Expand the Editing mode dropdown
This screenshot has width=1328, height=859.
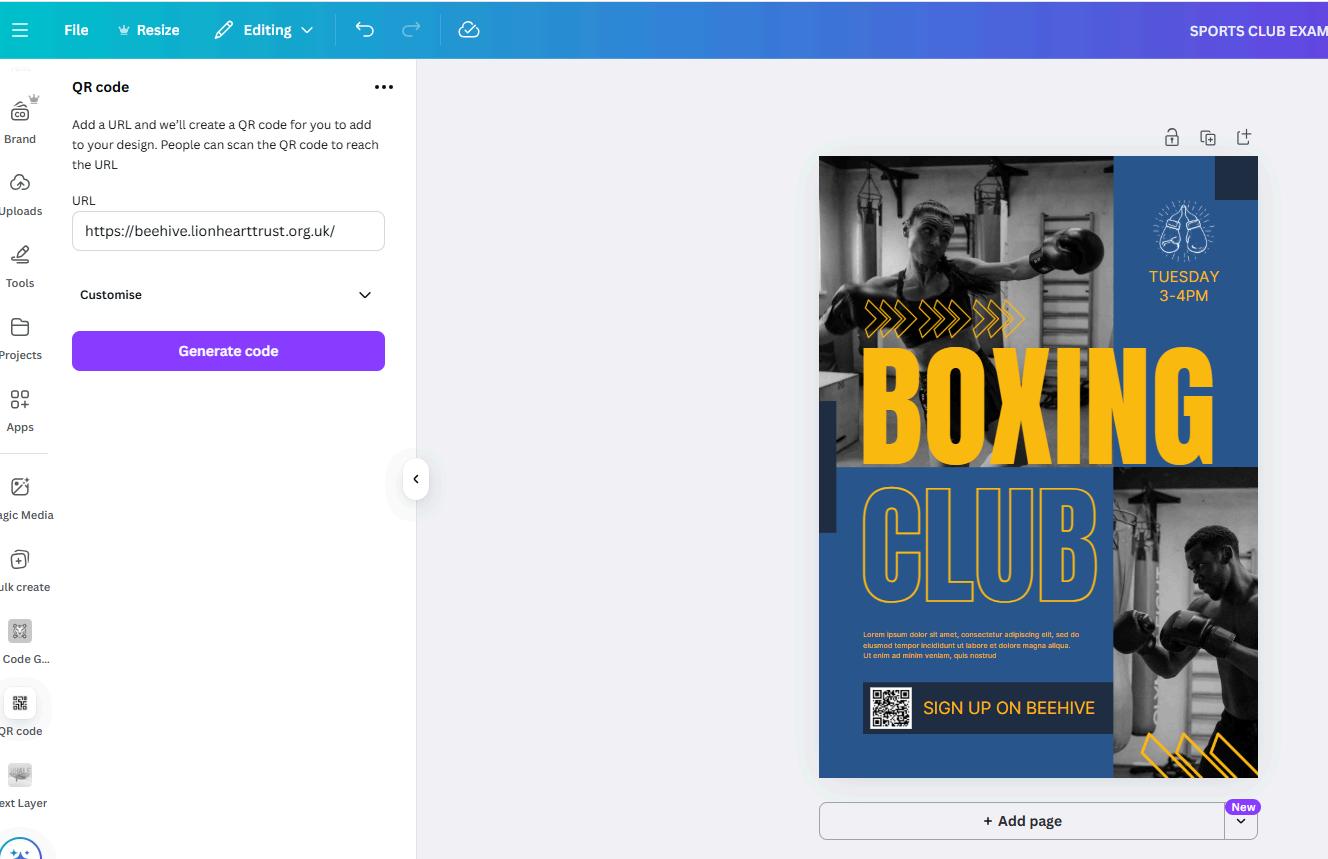click(264, 30)
